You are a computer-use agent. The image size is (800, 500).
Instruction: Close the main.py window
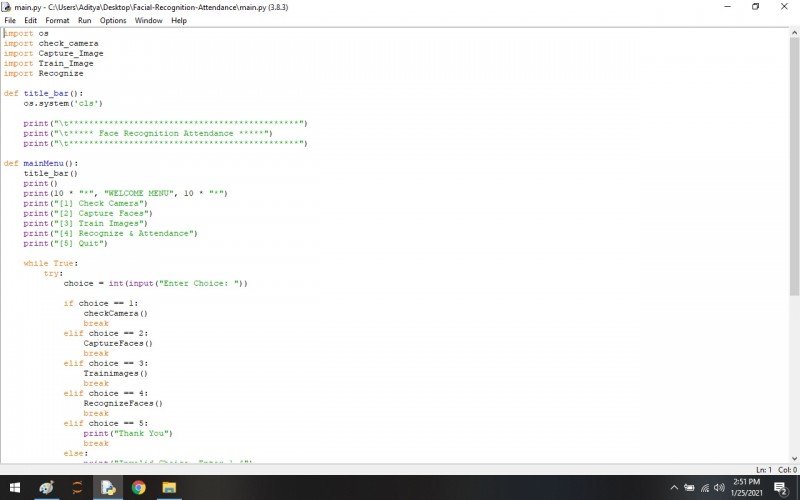coord(784,7)
